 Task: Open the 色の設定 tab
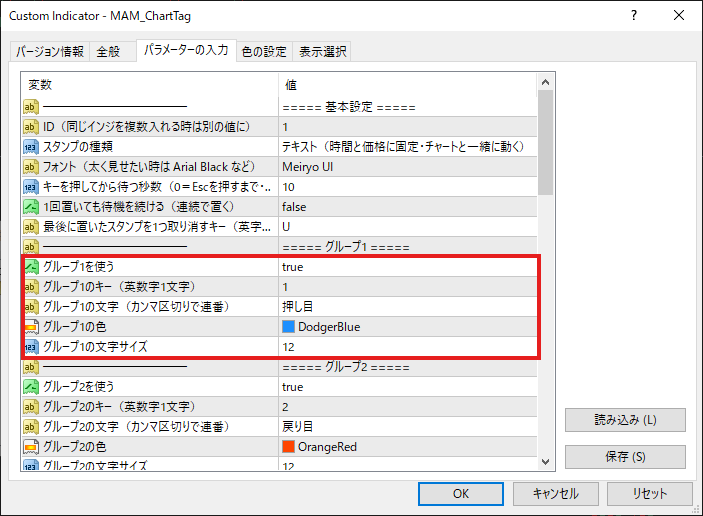click(x=264, y=52)
